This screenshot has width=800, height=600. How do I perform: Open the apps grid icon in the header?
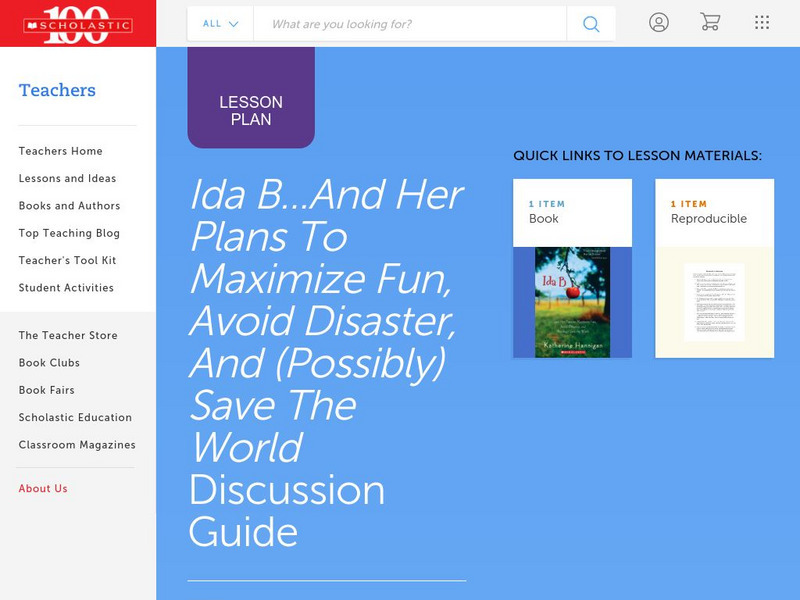(762, 22)
